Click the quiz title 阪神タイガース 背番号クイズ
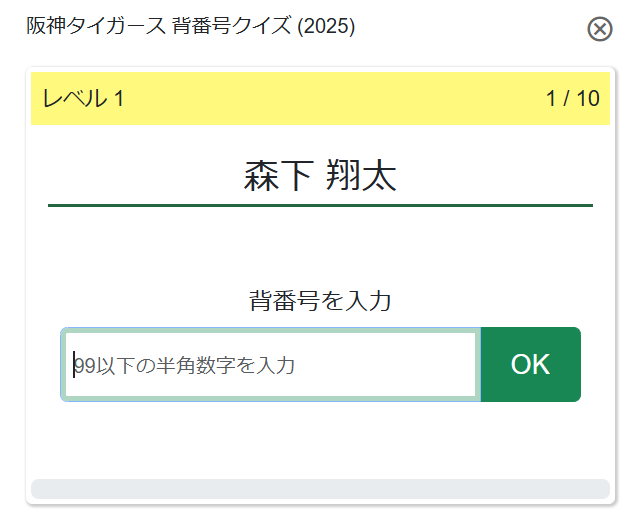The width and height of the screenshot is (640, 520). [190, 27]
